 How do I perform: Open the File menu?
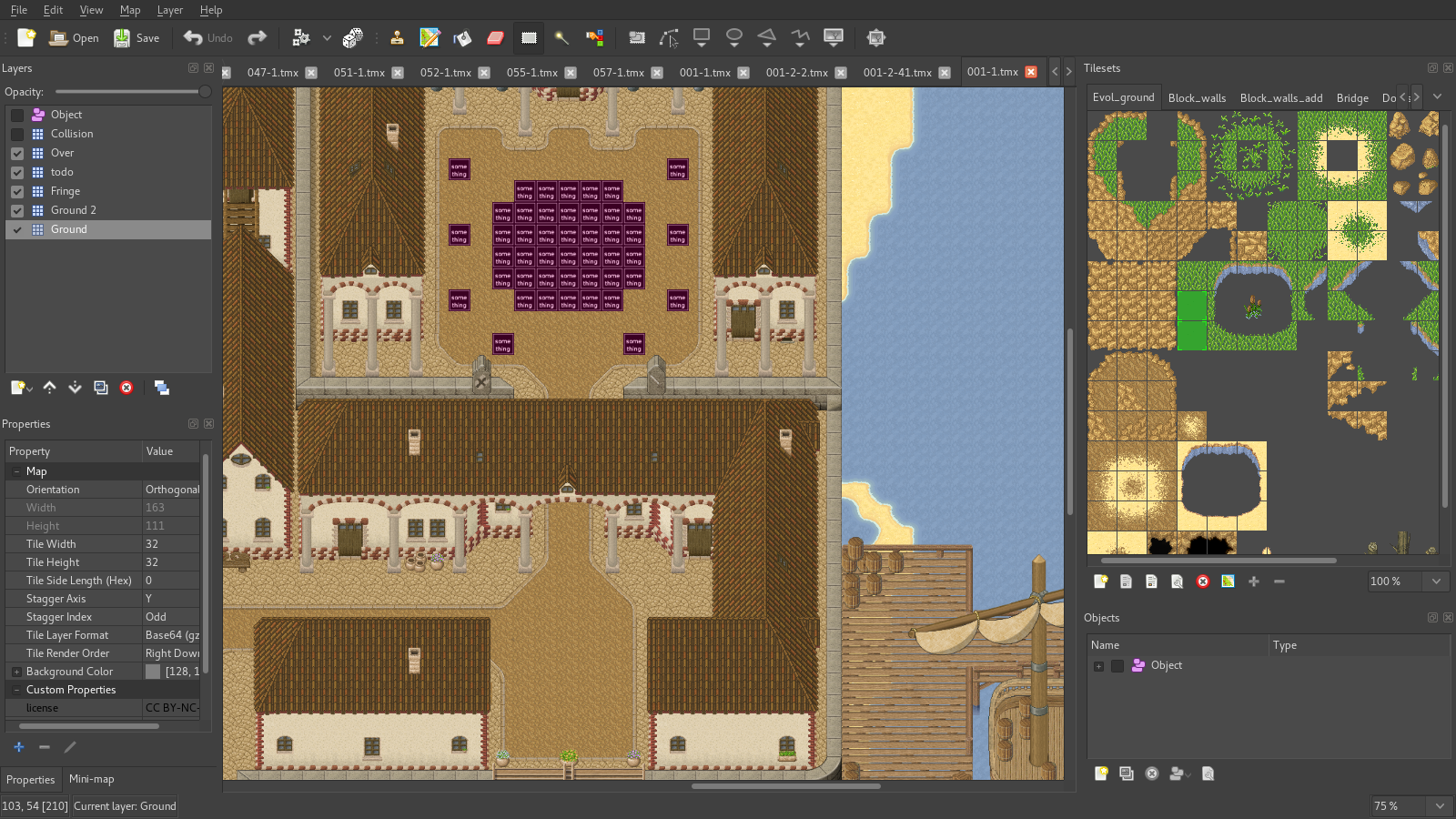point(18,10)
